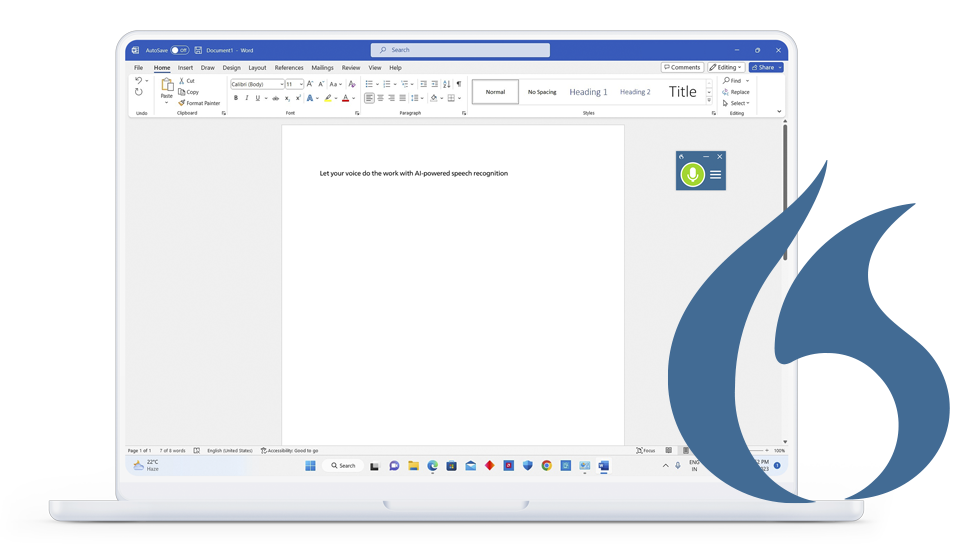Viewport: 960px width, 544px height.
Task: Apply the Heading 1 style
Action: (588, 92)
